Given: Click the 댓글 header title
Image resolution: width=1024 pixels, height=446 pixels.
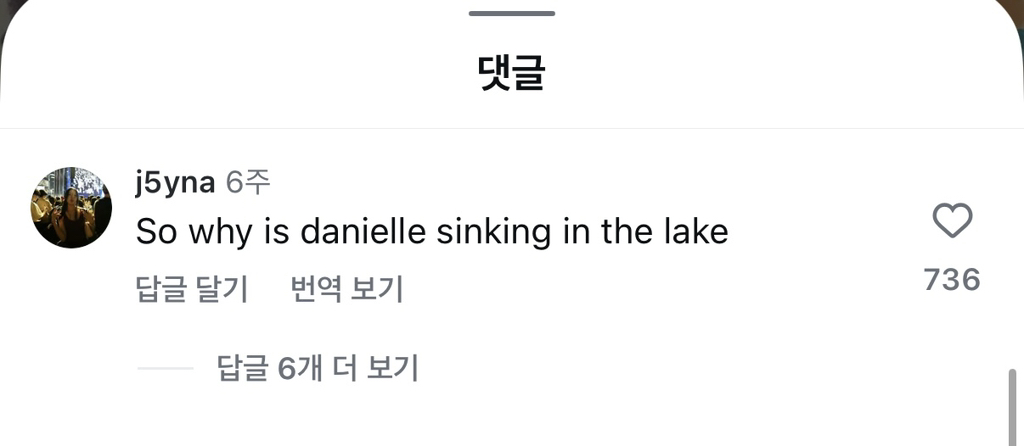Looking at the screenshot, I should [511, 74].
